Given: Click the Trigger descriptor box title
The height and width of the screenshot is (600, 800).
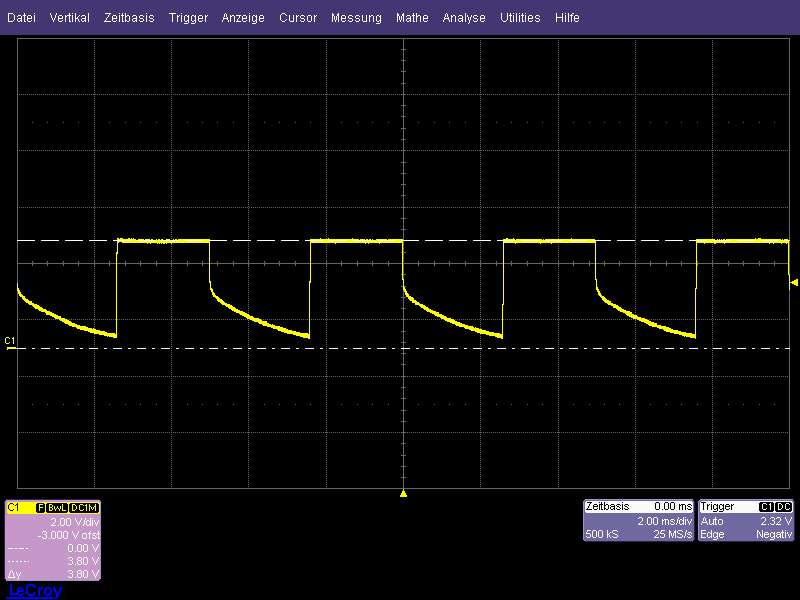Looking at the screenshot, I should coord(717,506).
